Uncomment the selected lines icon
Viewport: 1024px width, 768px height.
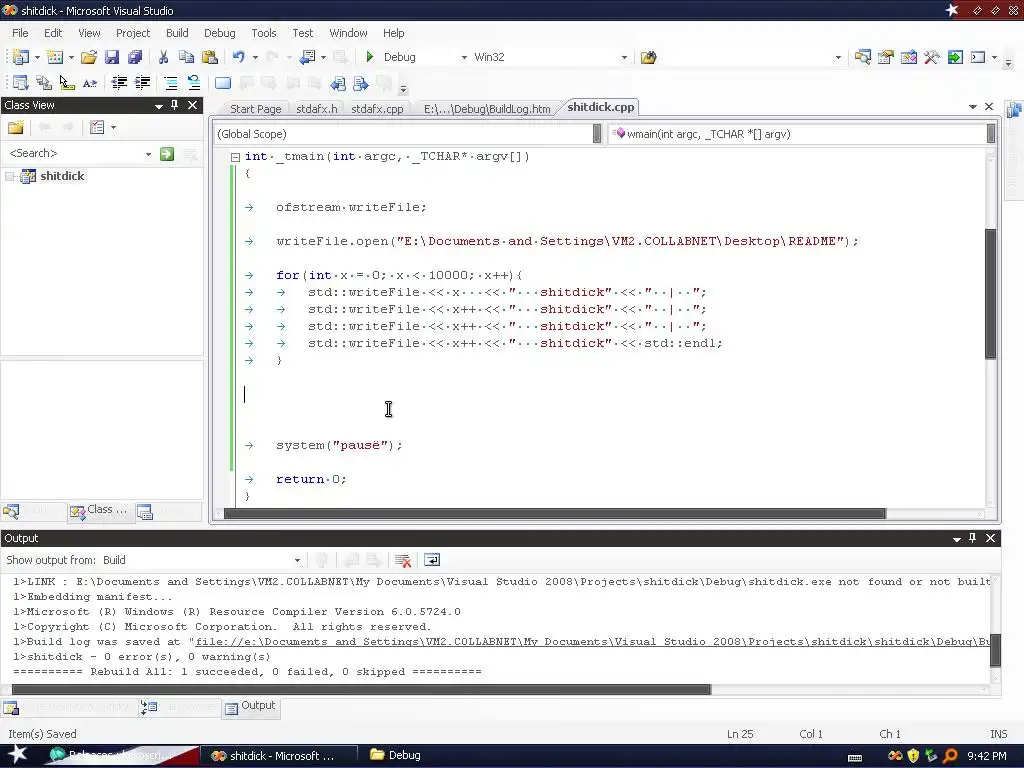point(194,83)
